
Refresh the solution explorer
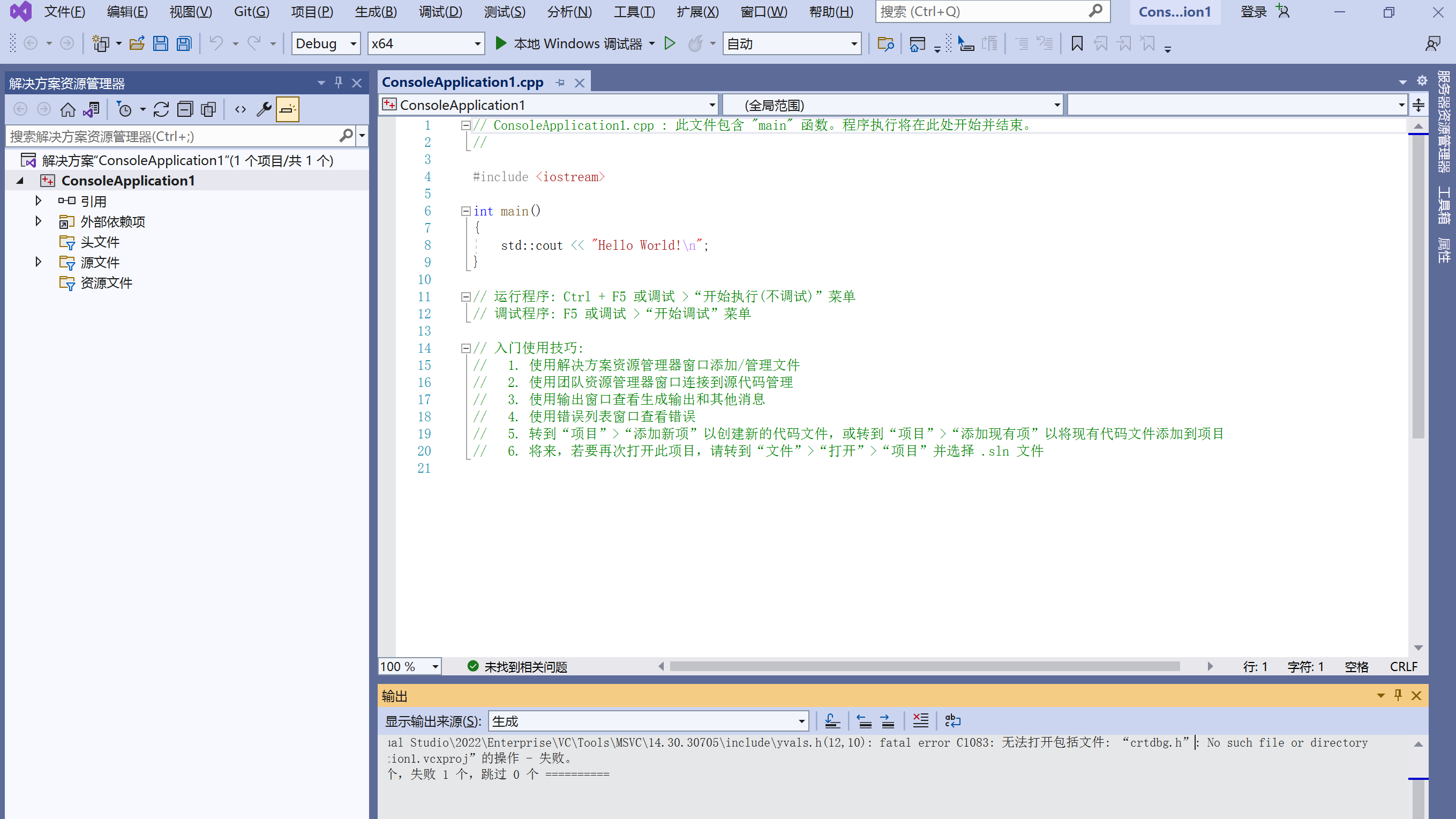[161, 109]
